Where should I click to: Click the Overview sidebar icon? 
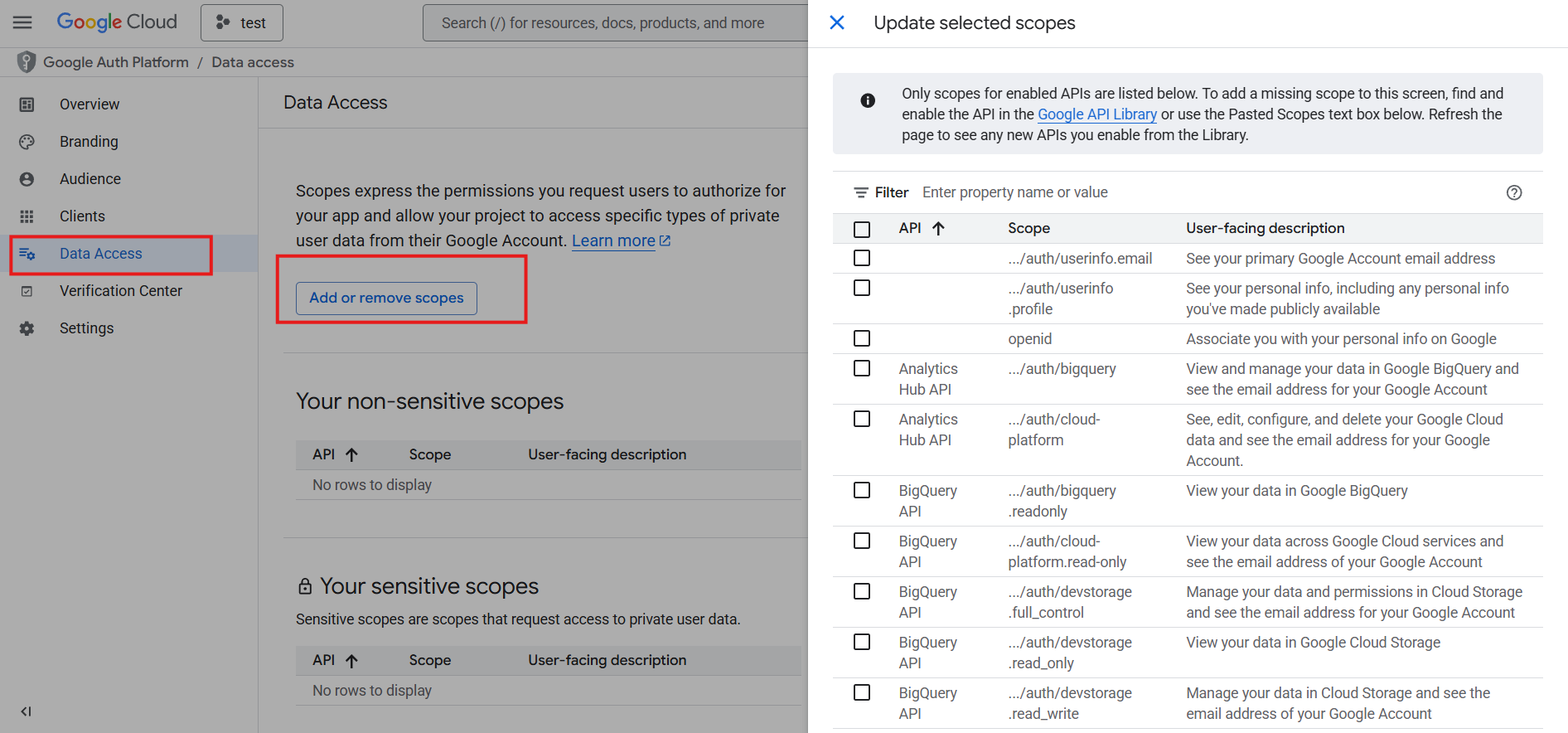tap(27, 104)
